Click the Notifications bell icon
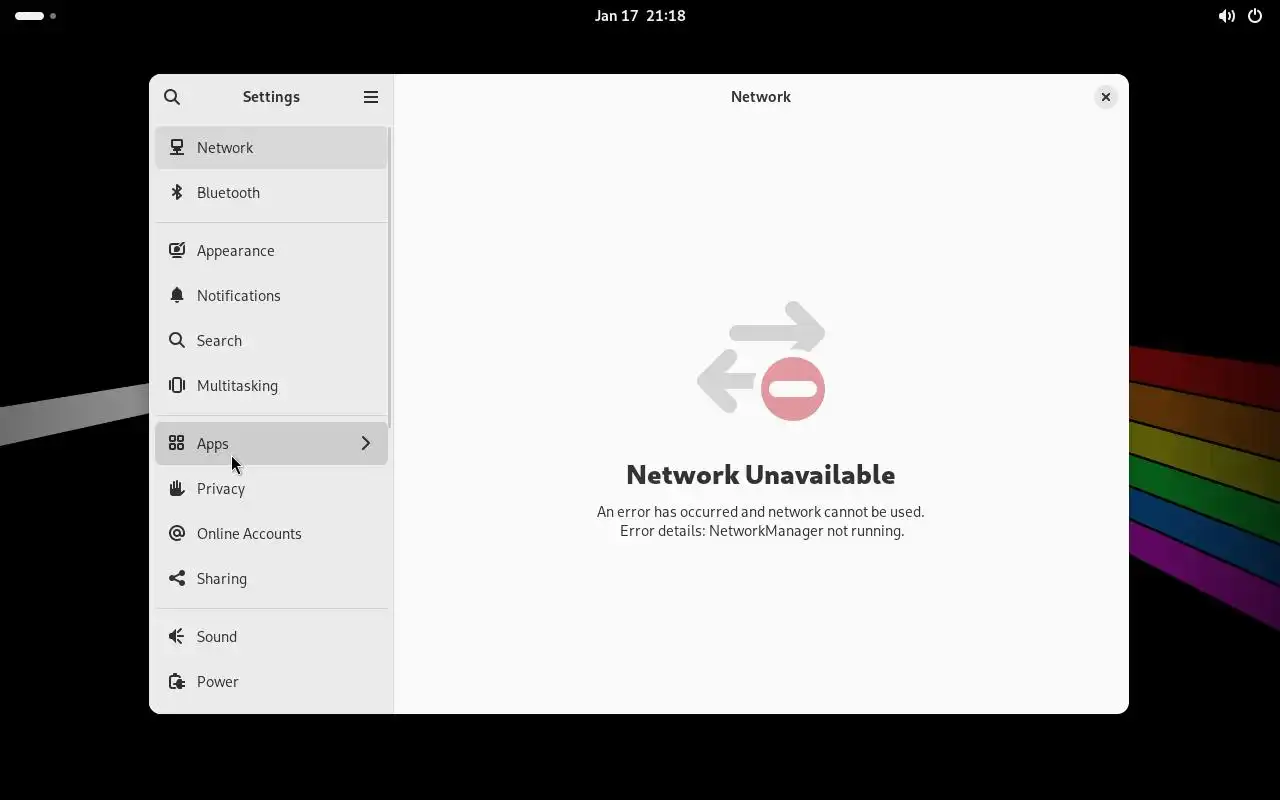 [177, 295]
